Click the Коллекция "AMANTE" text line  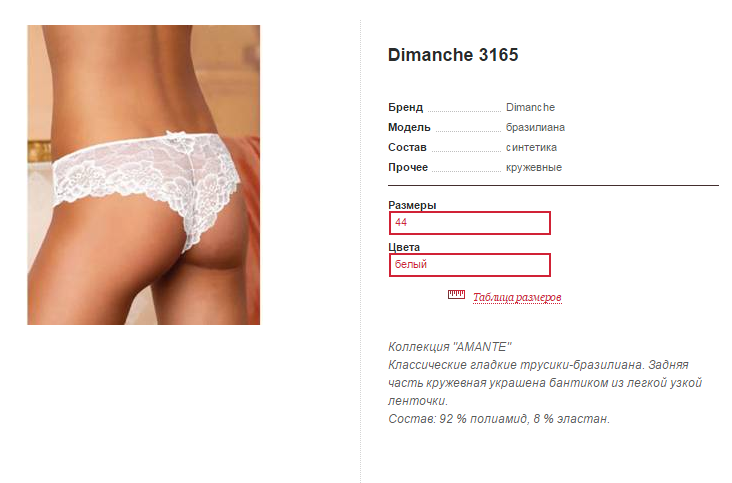point(450,347)
